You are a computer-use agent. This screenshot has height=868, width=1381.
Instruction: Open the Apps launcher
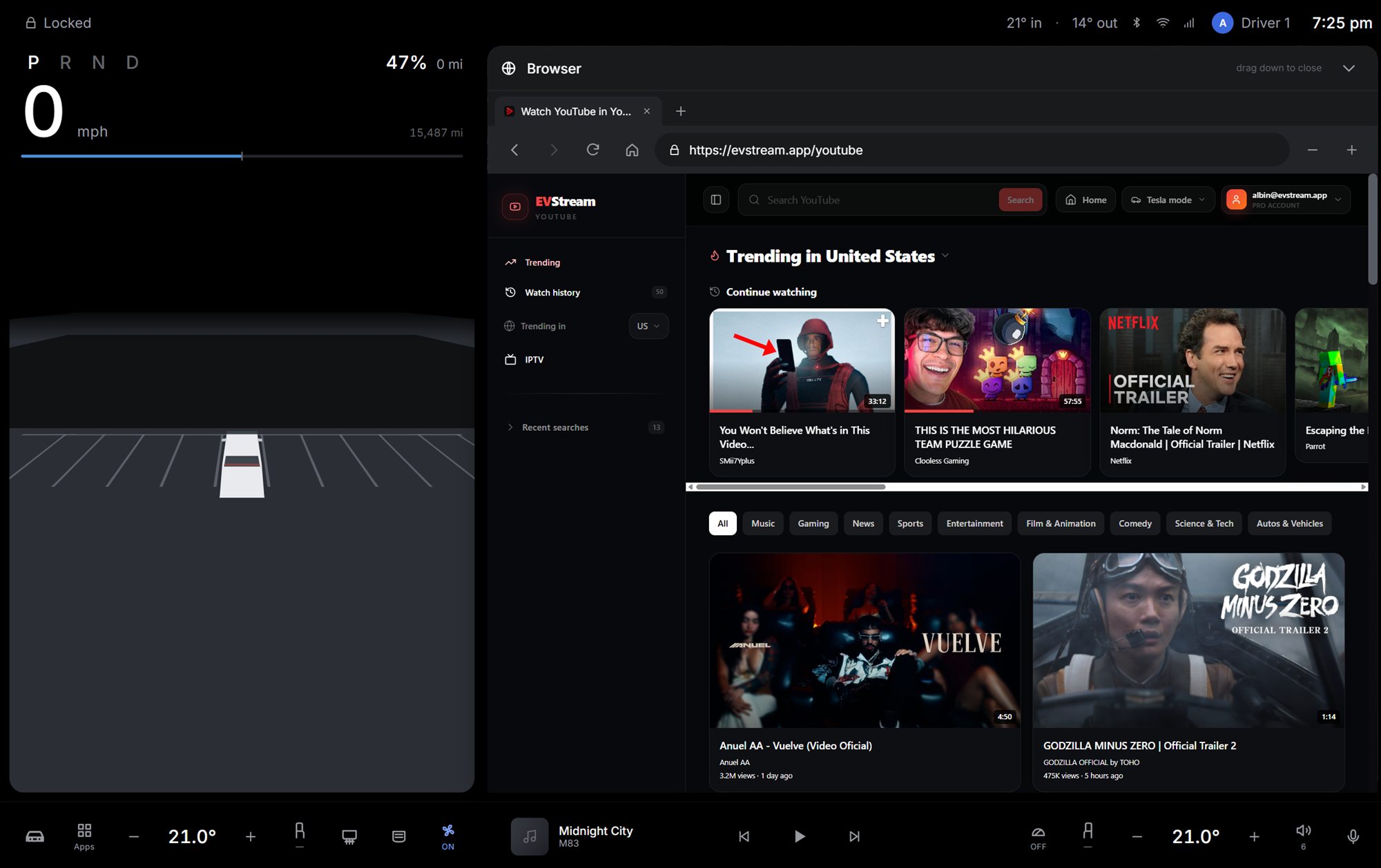click(x=84, y=836)
